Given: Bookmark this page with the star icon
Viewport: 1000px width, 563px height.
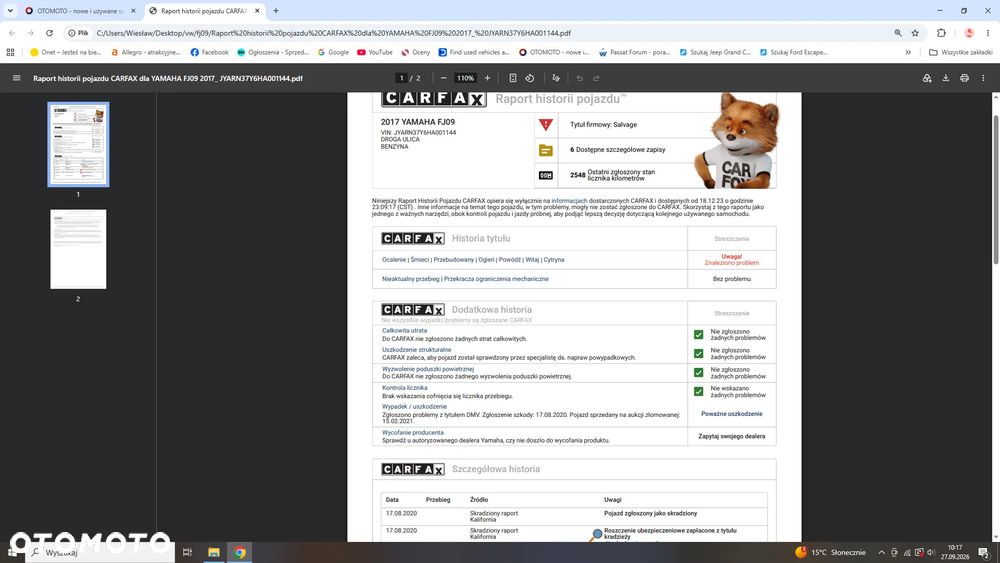Looking at the screenshot, I should point(915,33).
